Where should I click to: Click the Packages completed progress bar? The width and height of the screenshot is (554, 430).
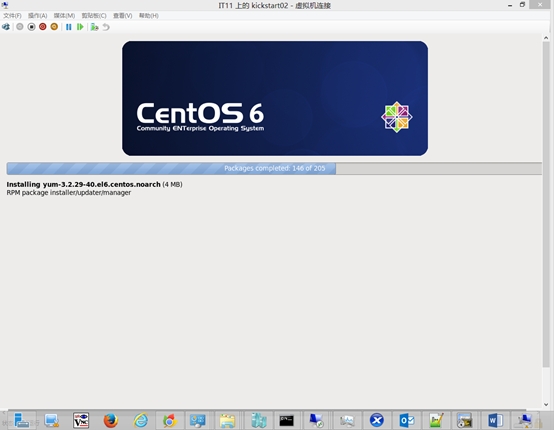click(274, 169)
